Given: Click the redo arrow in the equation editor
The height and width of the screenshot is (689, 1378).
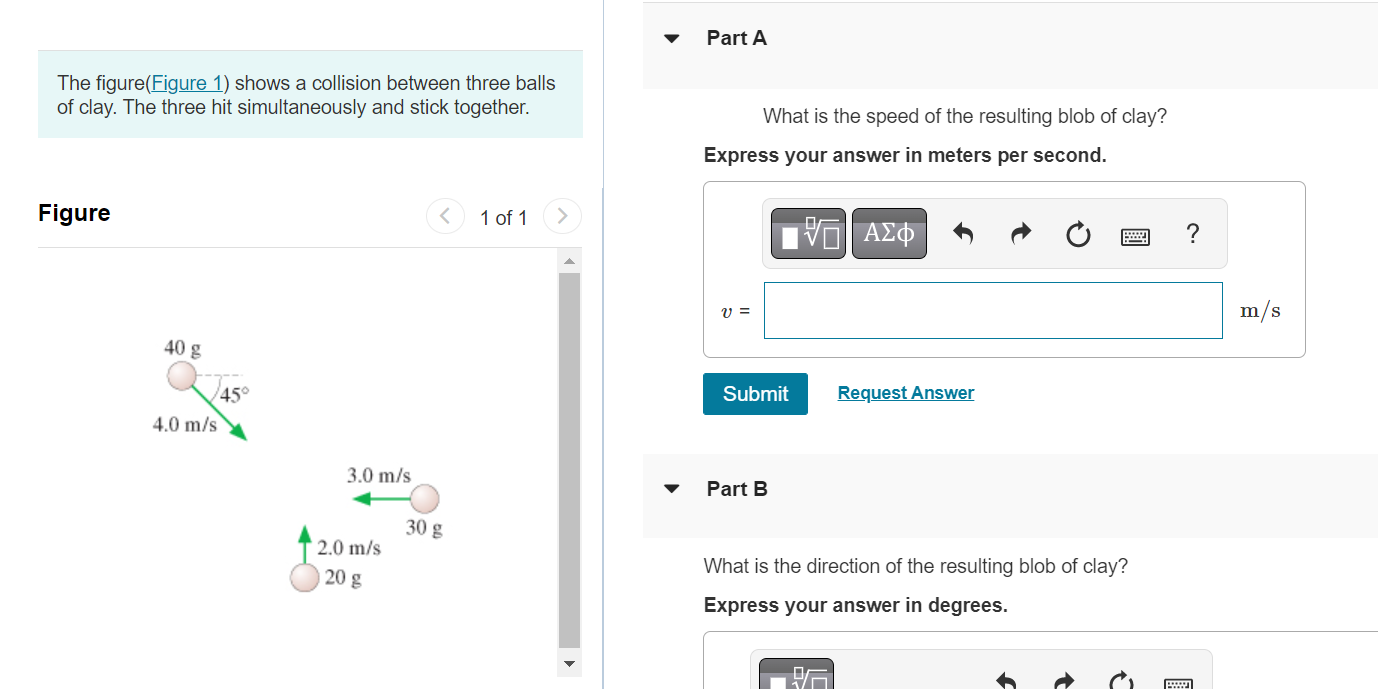Looking at the screenshot, I should pos(1020,233).
